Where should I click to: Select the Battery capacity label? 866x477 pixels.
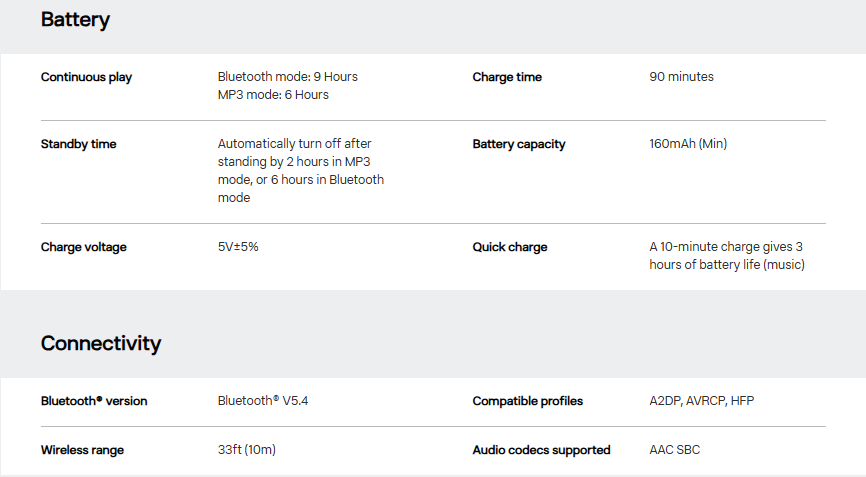pos(518,144)
